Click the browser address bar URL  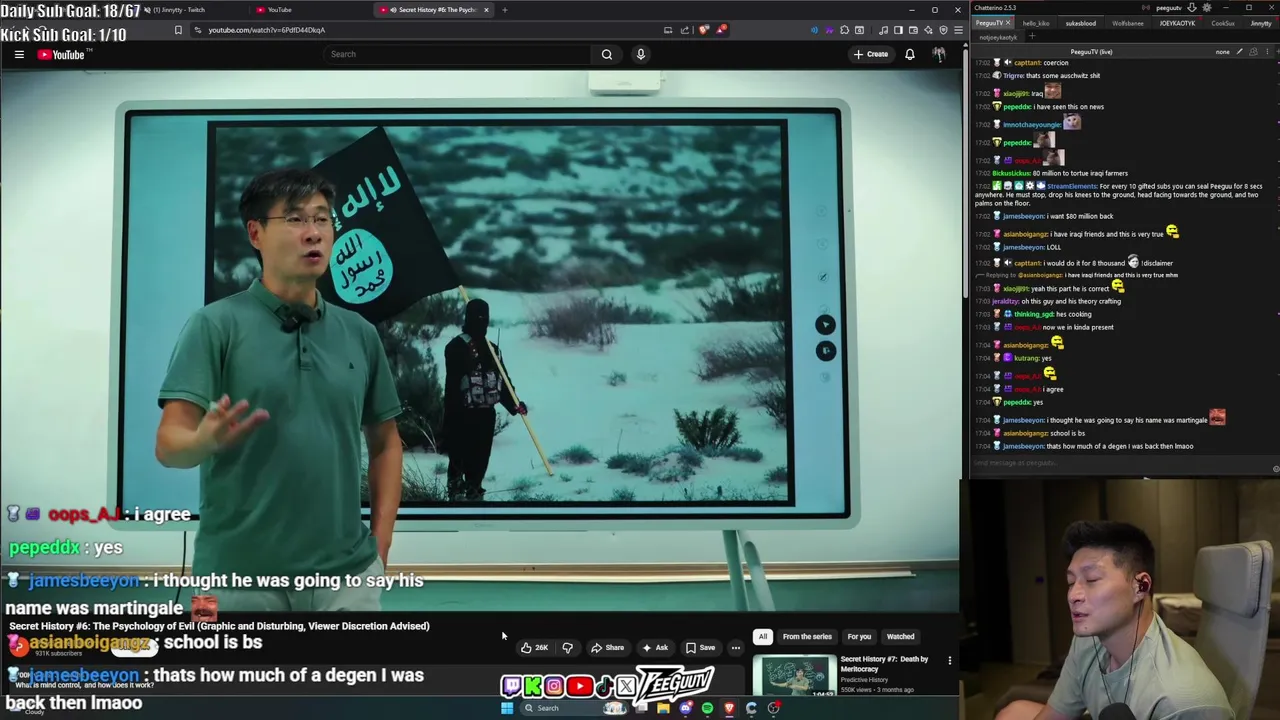pyautogui.click(x=266, y=30)
